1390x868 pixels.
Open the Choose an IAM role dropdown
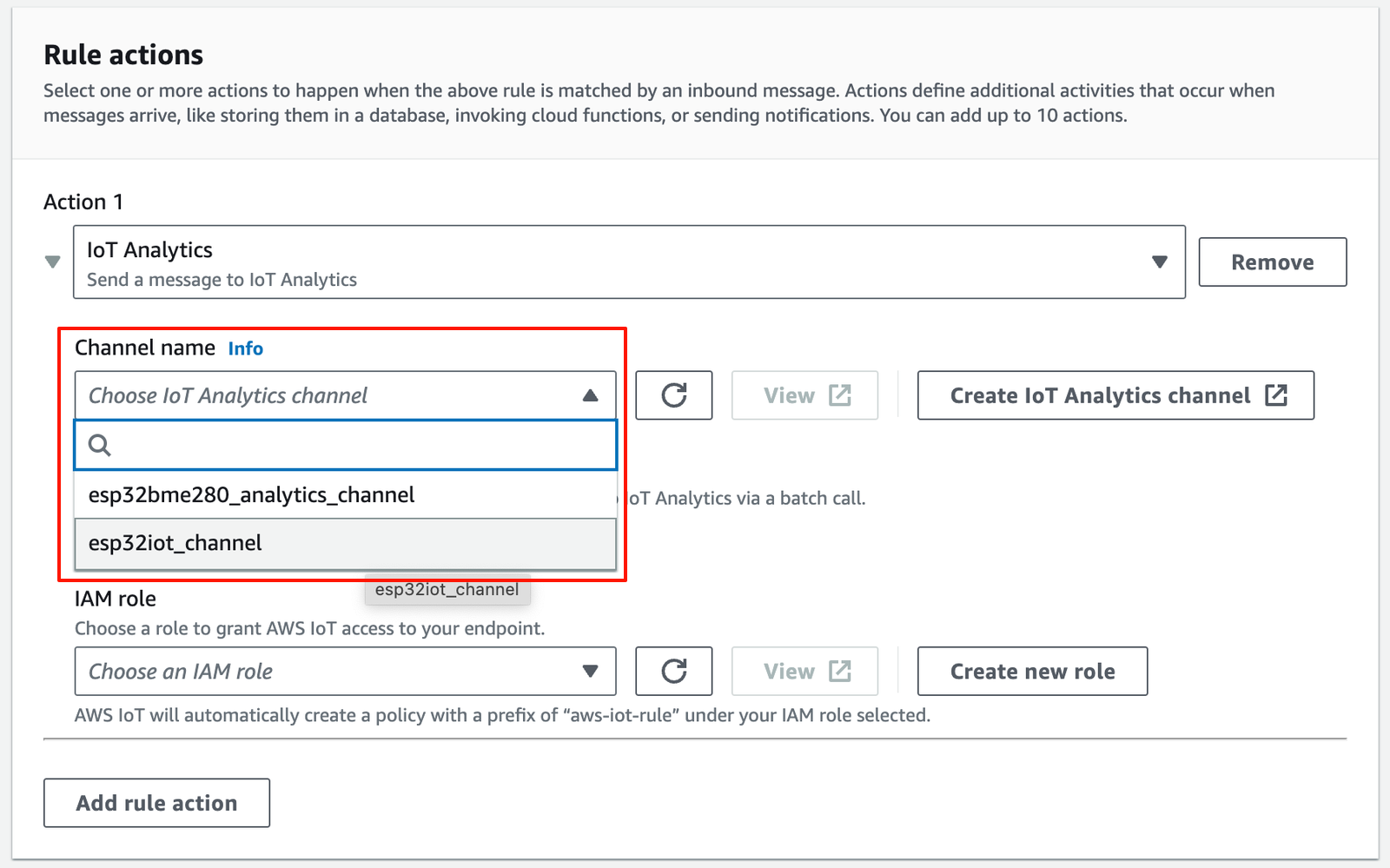(x=345, y=671)
